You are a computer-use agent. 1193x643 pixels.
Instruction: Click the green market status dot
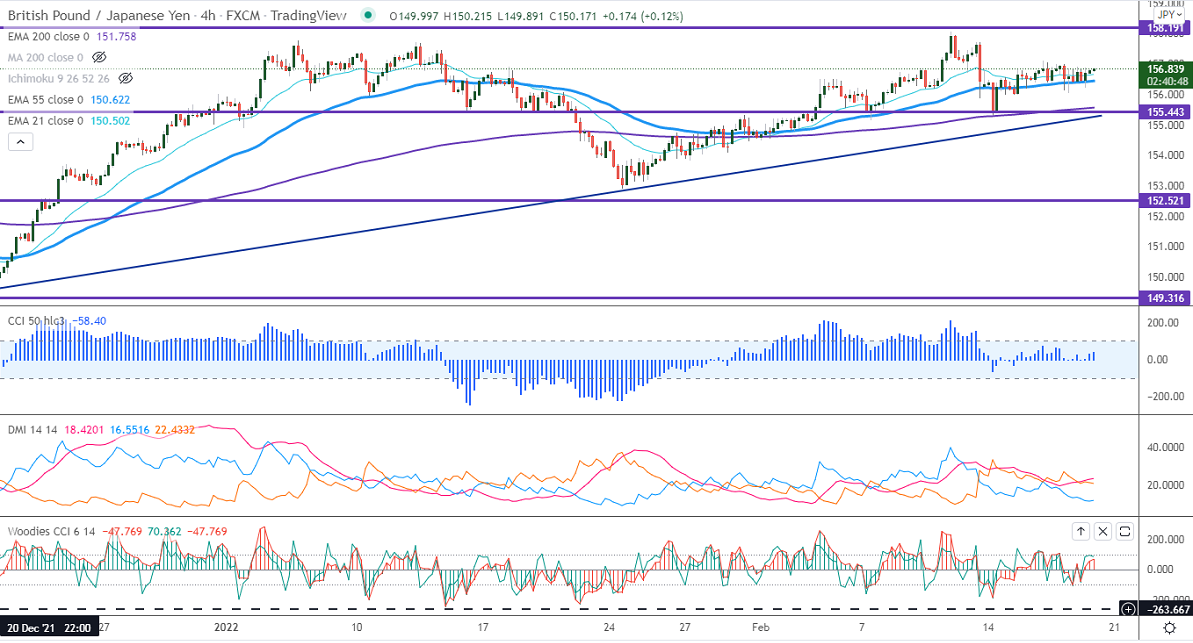tap(368, 14)
